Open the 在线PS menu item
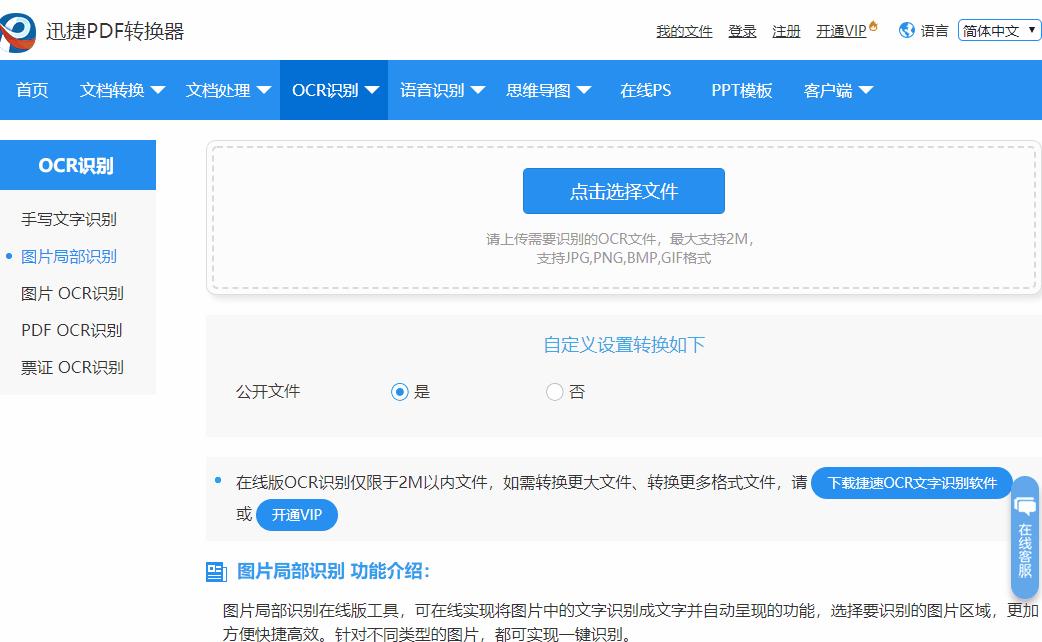Image resolution: width=1042 pixels, height=642 pixels. [645, 89]
